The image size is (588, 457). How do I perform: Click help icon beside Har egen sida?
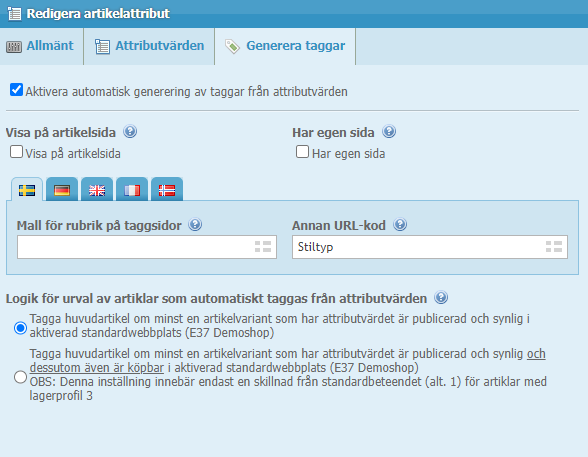click(389, 132)
